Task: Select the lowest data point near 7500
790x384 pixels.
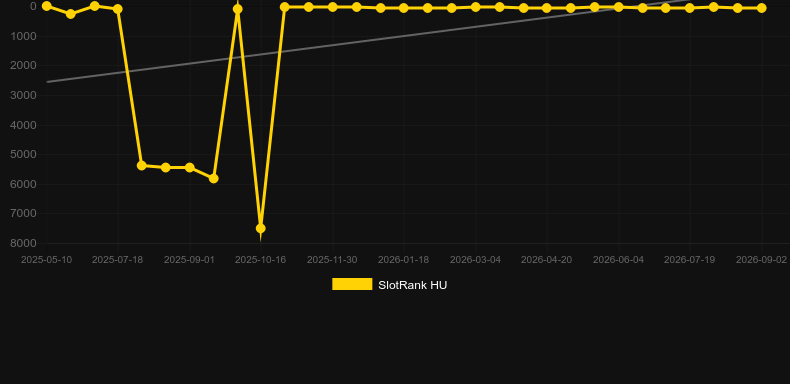Action: 260,228
